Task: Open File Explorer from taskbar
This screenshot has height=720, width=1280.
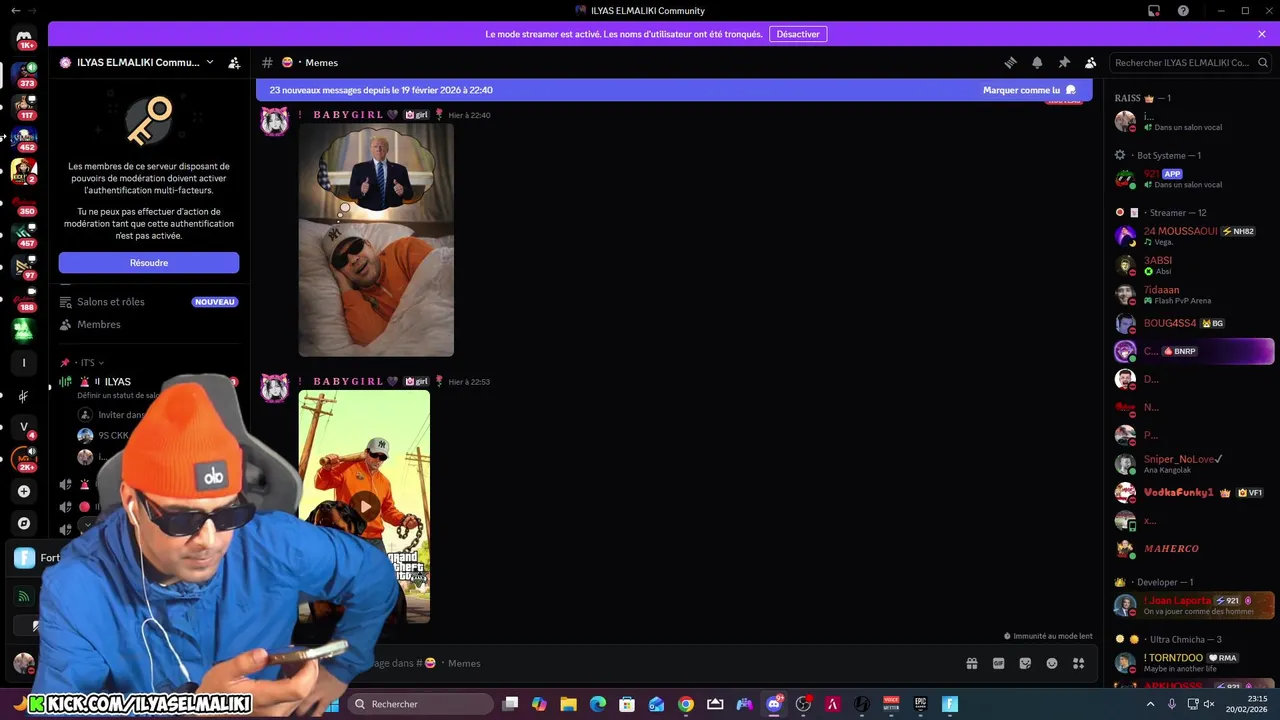Action: (x=568, y=704)
